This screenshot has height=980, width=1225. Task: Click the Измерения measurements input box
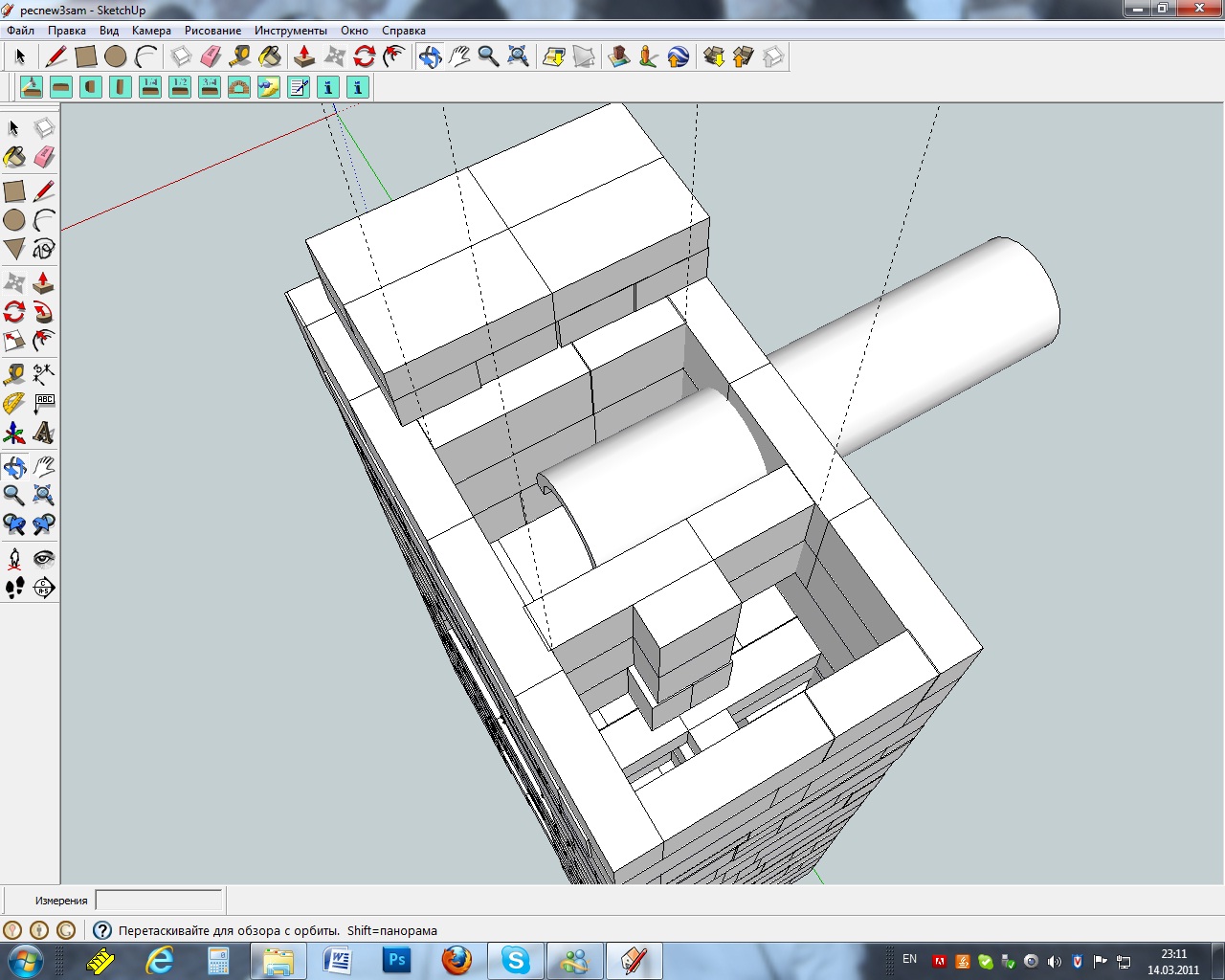[x=159, y=901]
